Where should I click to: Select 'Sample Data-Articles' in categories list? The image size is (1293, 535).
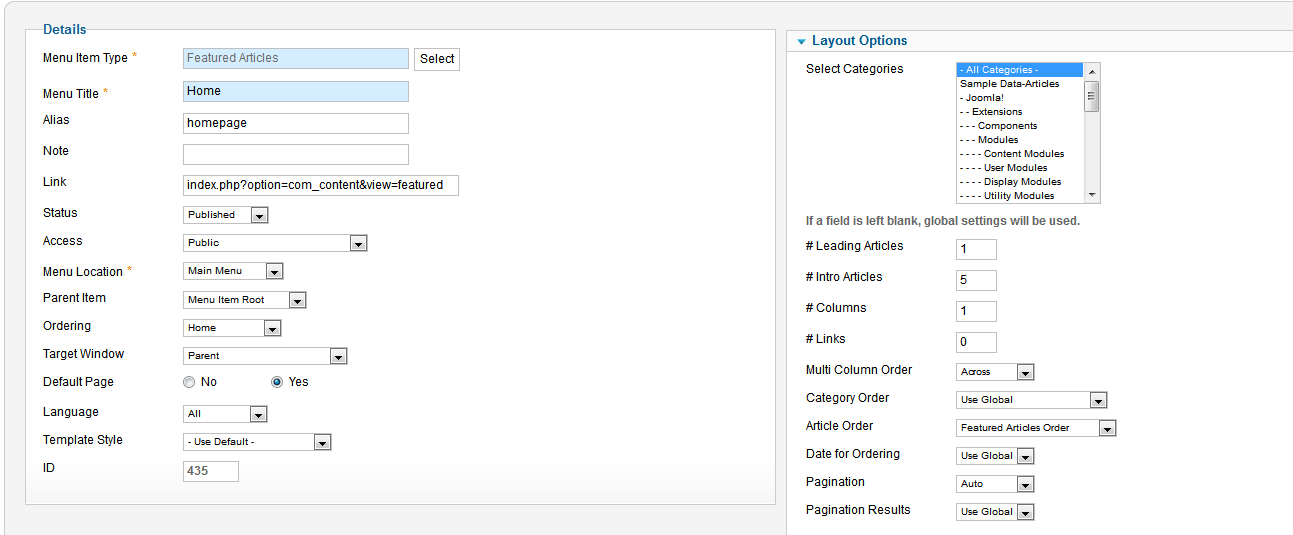1010,84
